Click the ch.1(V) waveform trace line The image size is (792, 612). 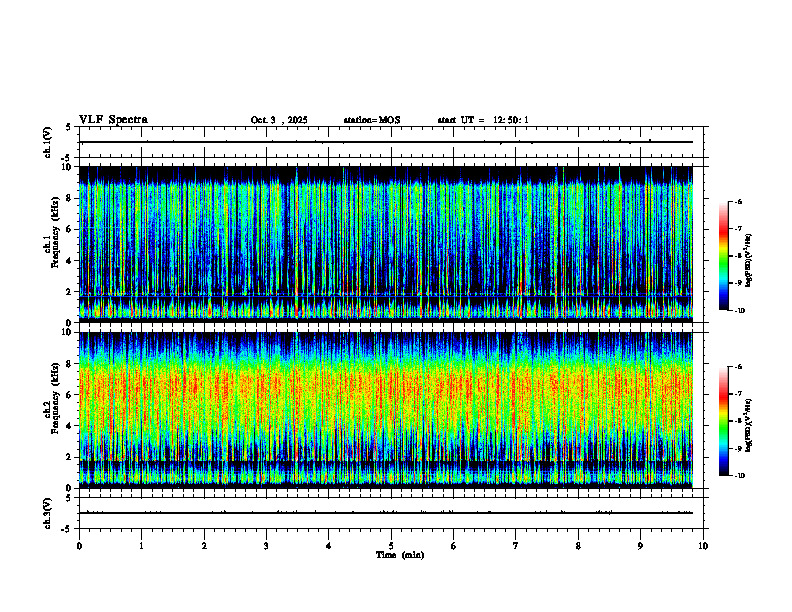(386, 142)
